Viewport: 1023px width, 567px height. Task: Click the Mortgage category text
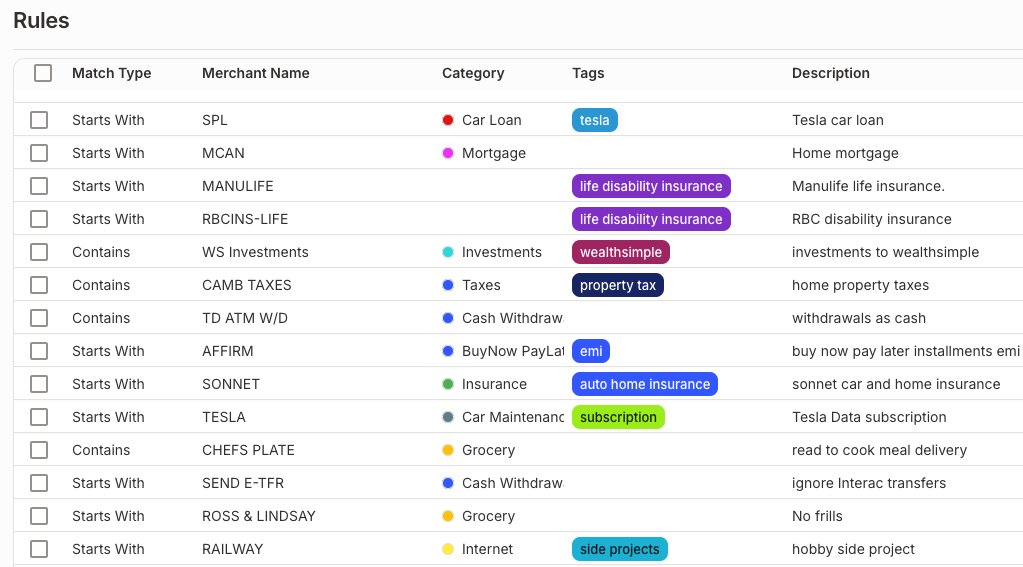click(494, 153)
